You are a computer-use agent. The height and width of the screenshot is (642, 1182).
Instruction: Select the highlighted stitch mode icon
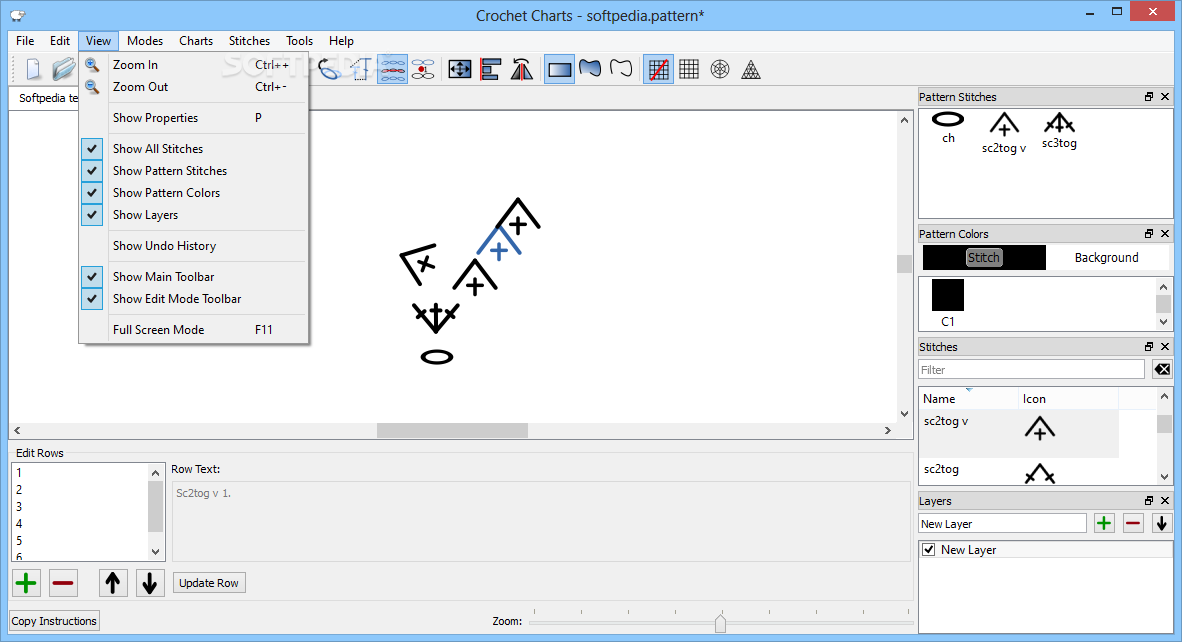[392, 69]
